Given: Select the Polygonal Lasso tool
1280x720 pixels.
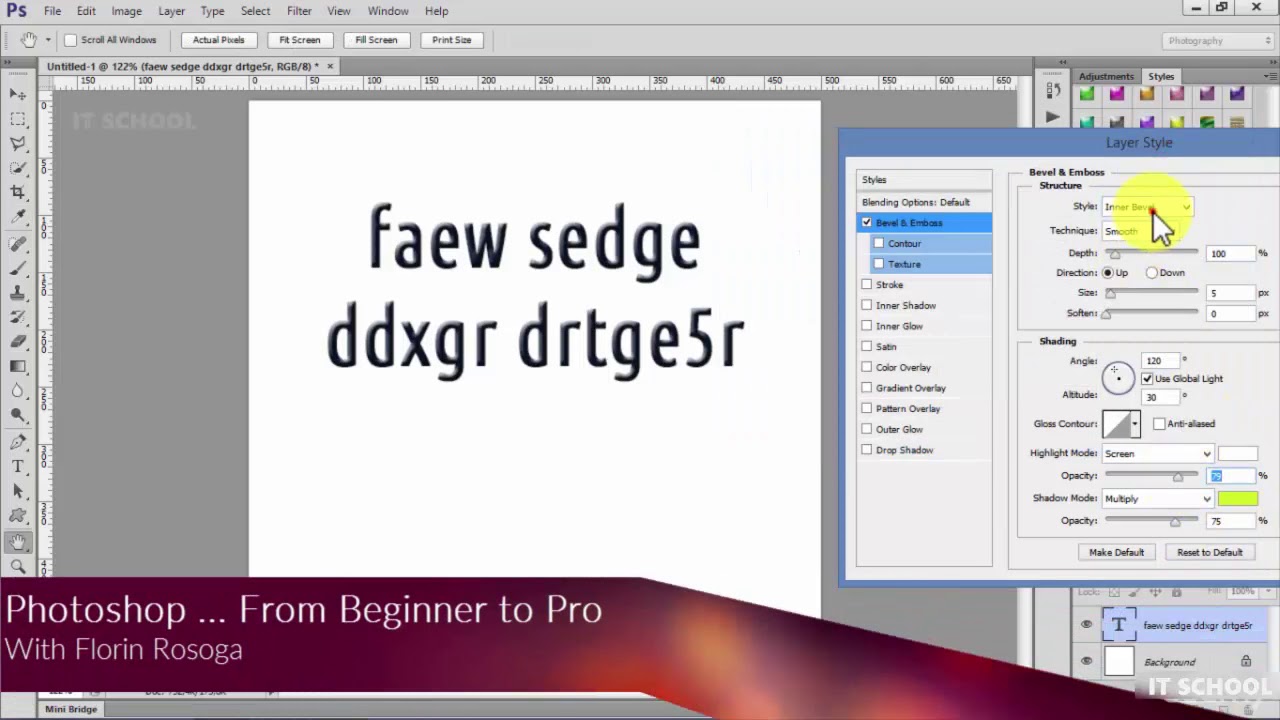Looking at the screenshot, I should coord(18,144).
